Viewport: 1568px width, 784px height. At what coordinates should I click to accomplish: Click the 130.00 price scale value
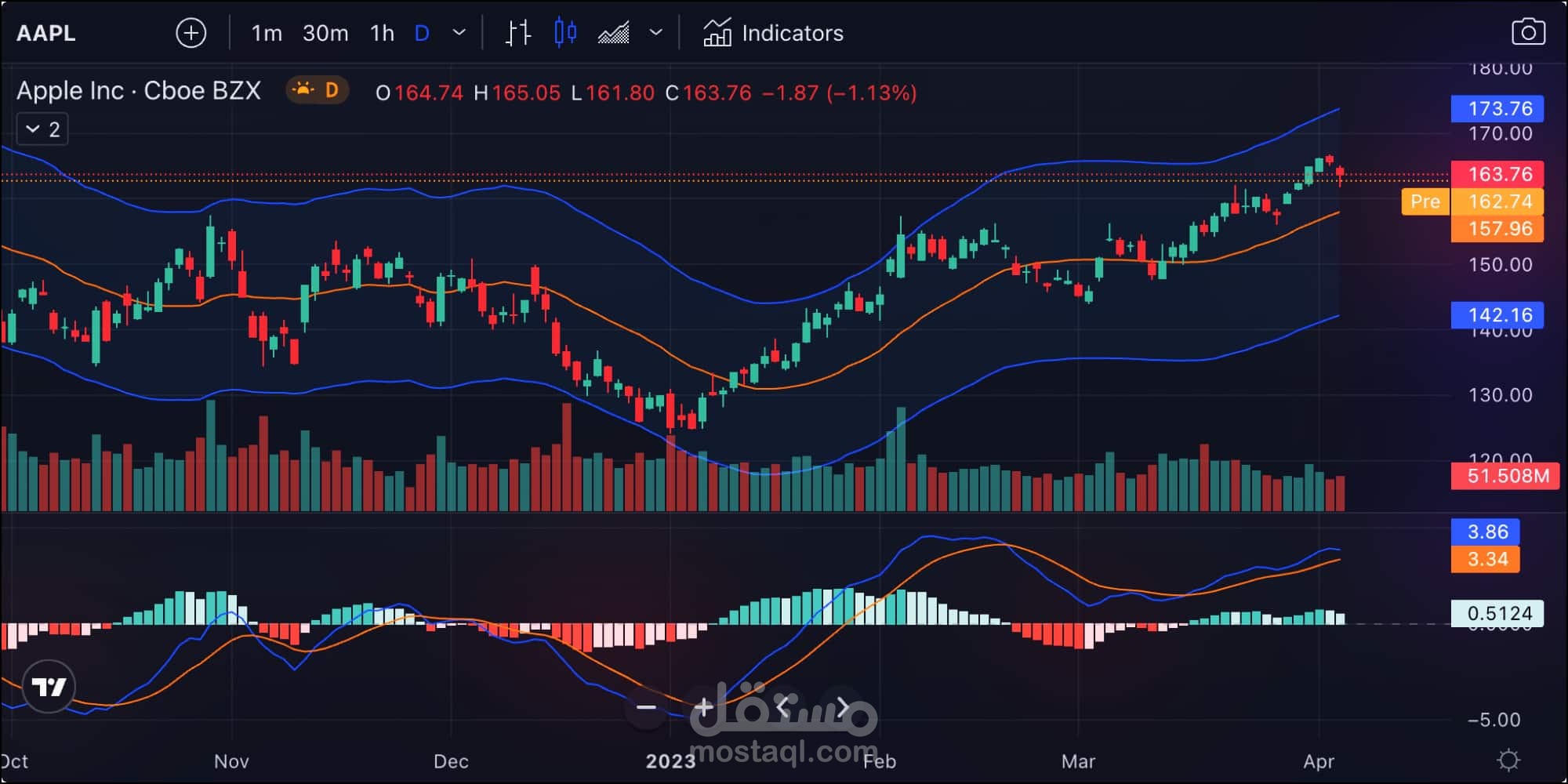1500,395
